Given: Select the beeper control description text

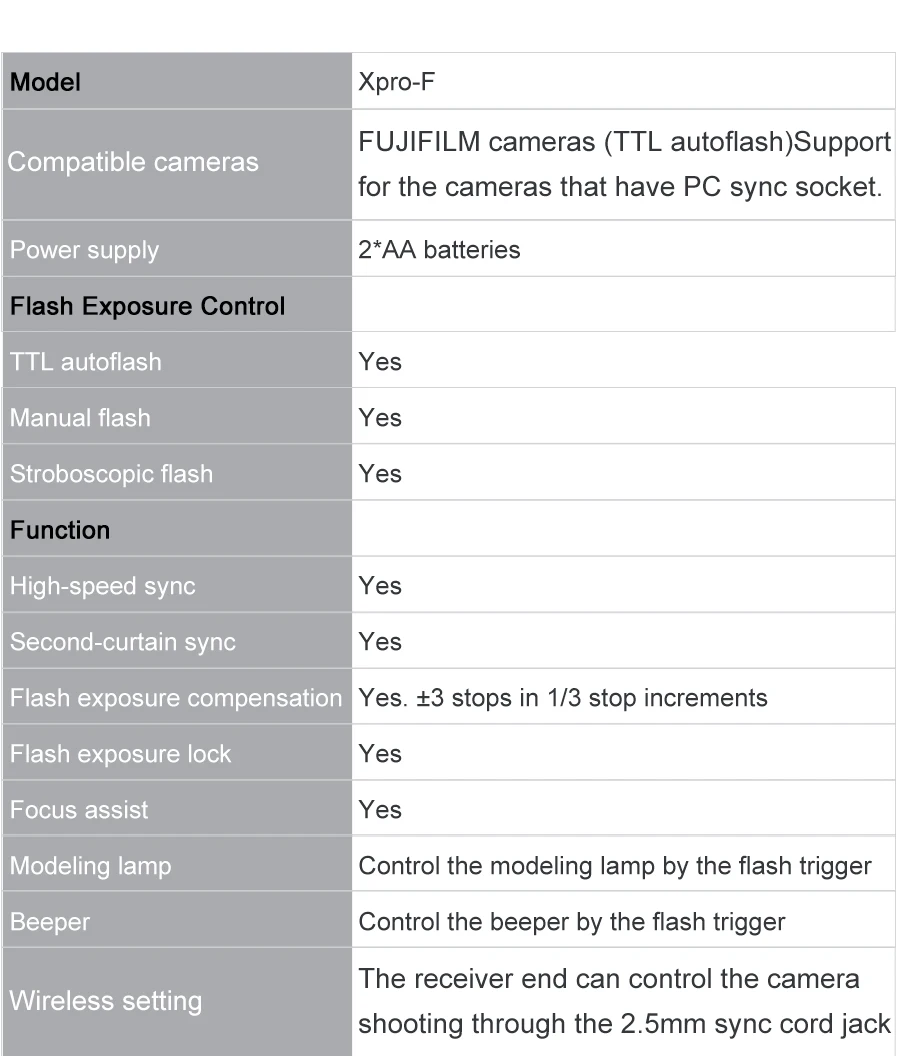Looking at the screenshot, I should pos(571,923).
